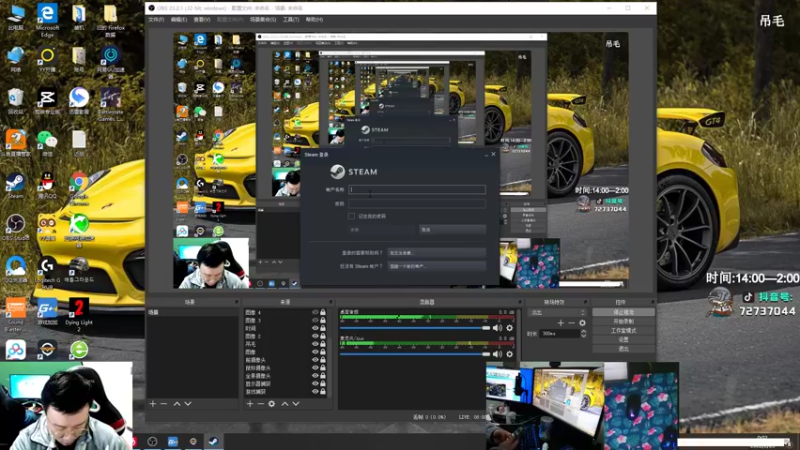Mute desktop audio speaker icon in mixer
This screenshot has height=450, width=800.
[x=497, y=328]
